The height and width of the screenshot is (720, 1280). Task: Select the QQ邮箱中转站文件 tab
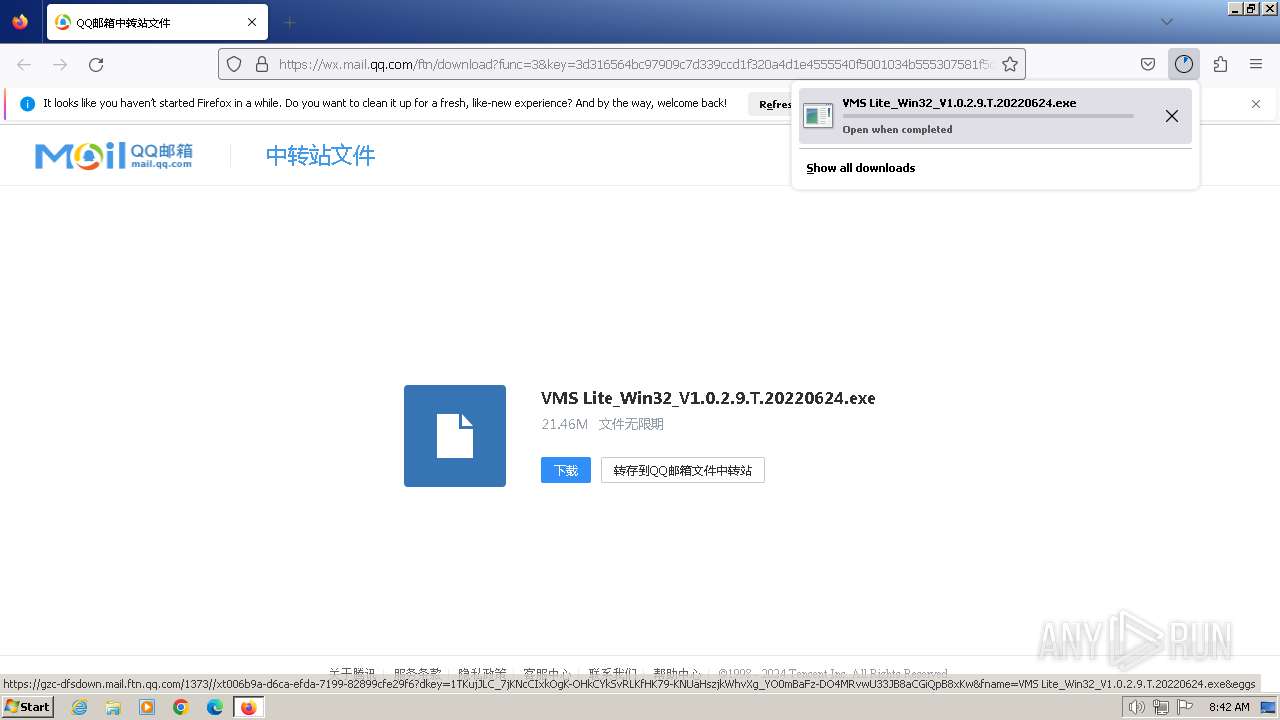tap(157, 22)
